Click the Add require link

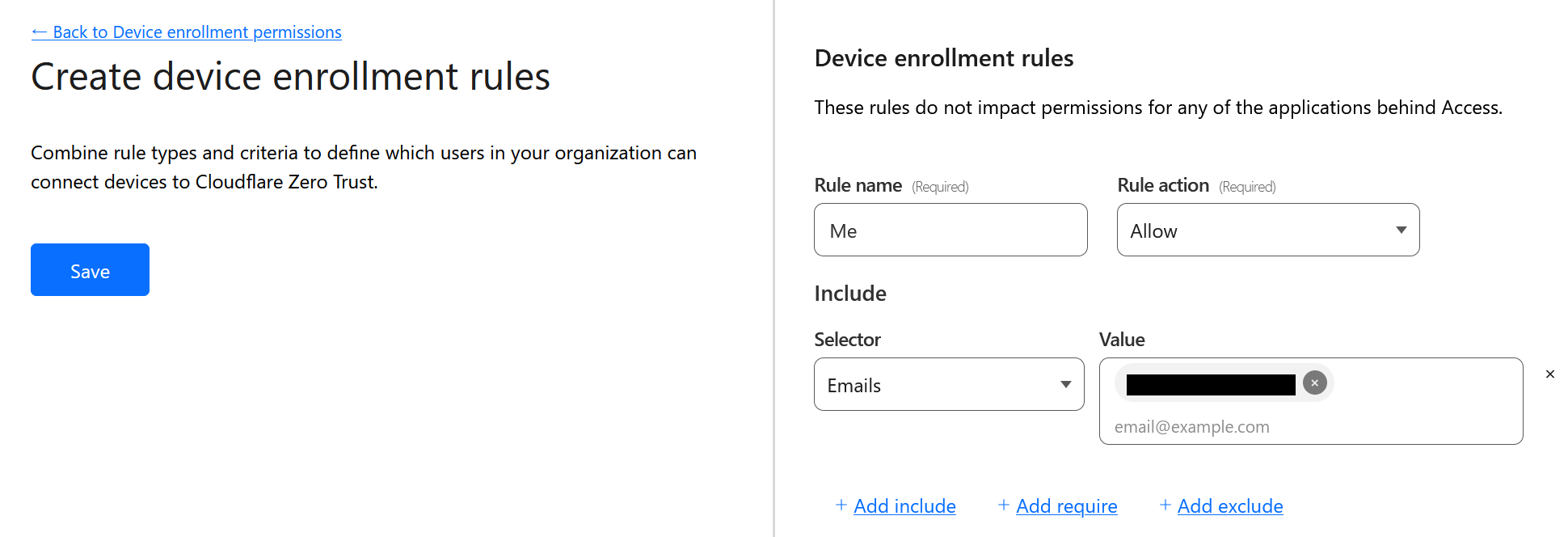(1066, 506)
